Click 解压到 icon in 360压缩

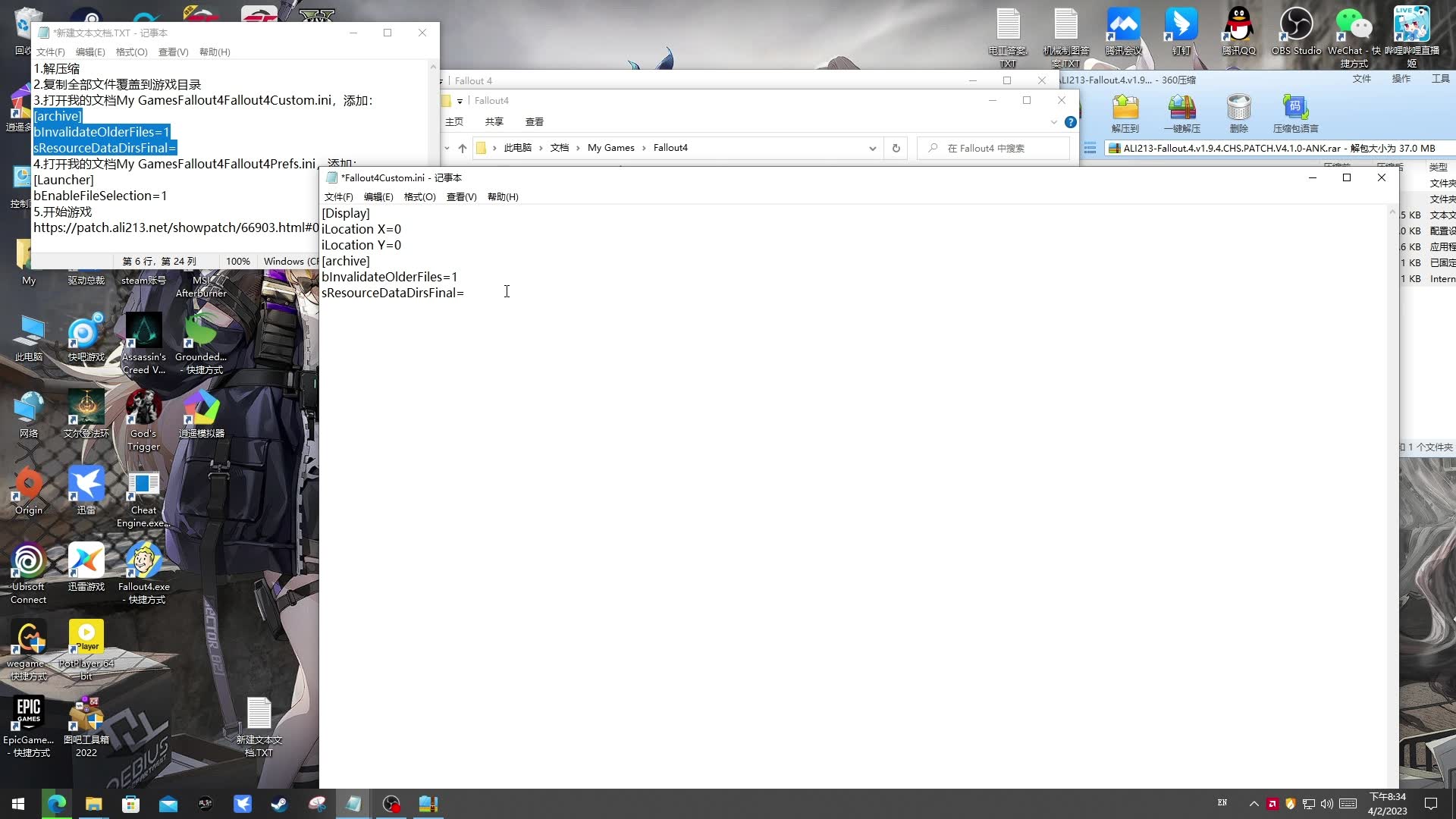(x=1125, y=114)
